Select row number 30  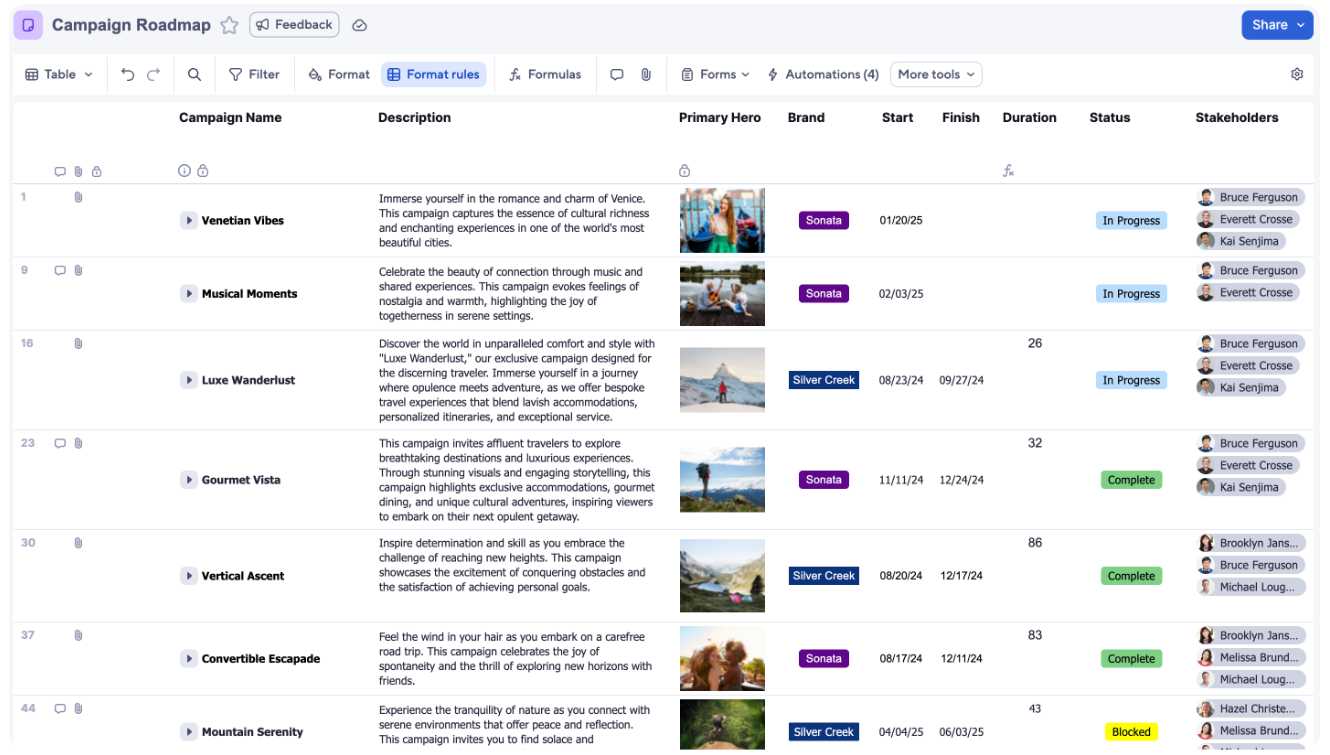28,543
